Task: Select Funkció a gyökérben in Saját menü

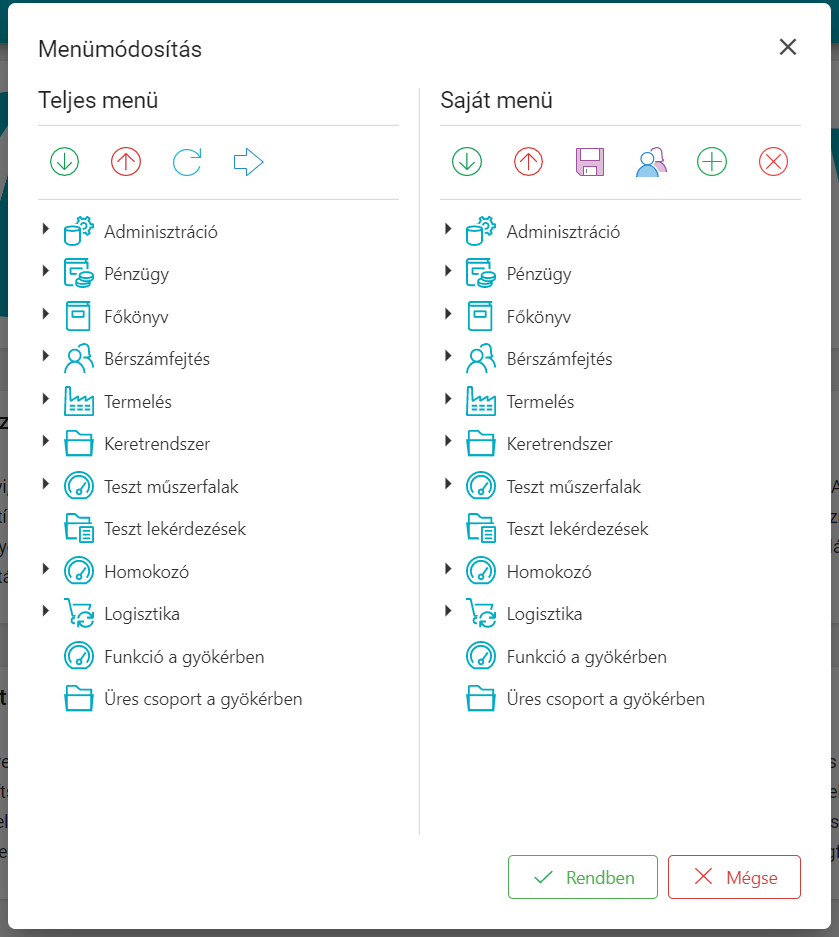Action: (586, 657)
